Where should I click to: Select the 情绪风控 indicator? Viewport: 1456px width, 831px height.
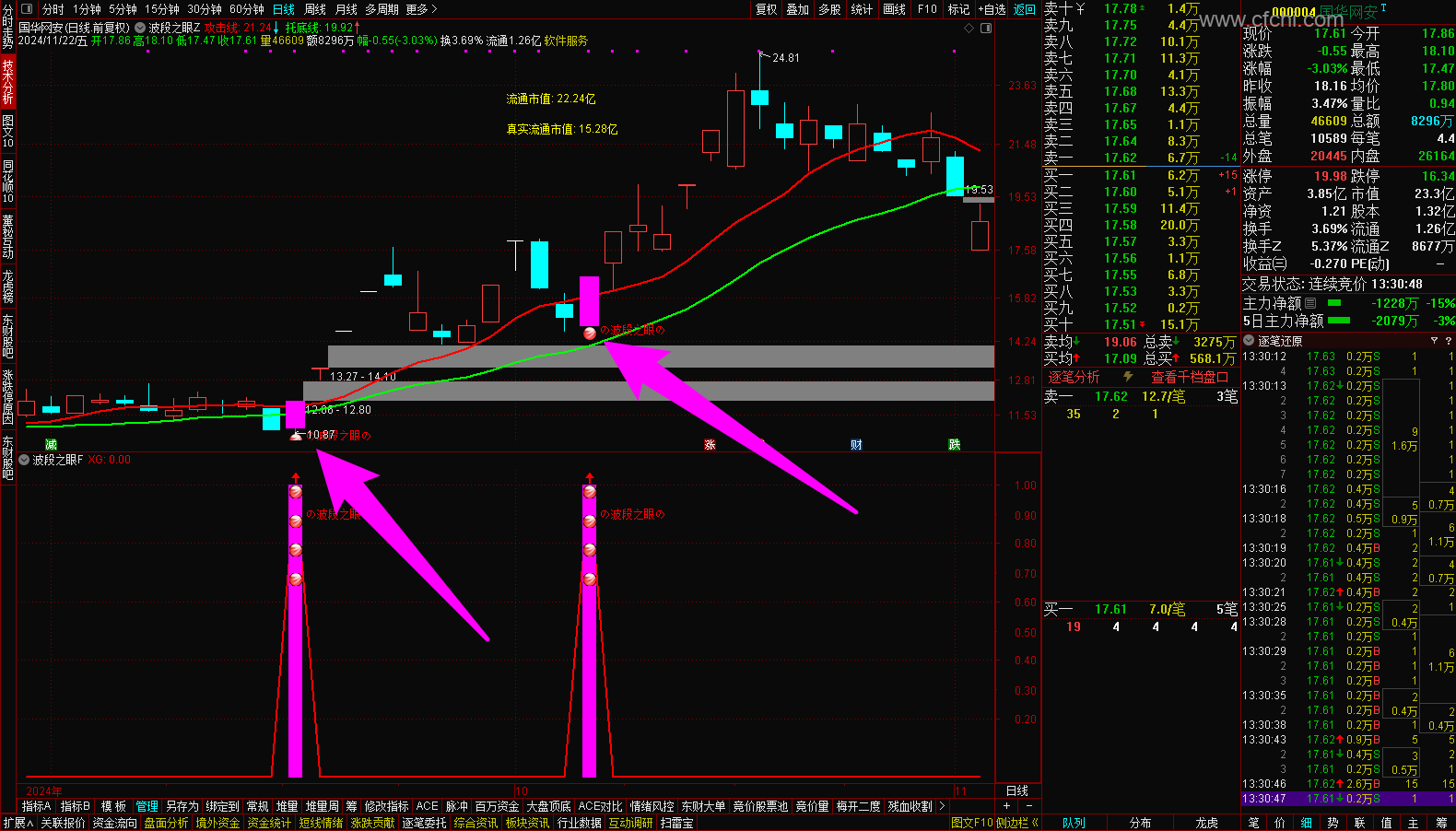[x=652, y=806]
